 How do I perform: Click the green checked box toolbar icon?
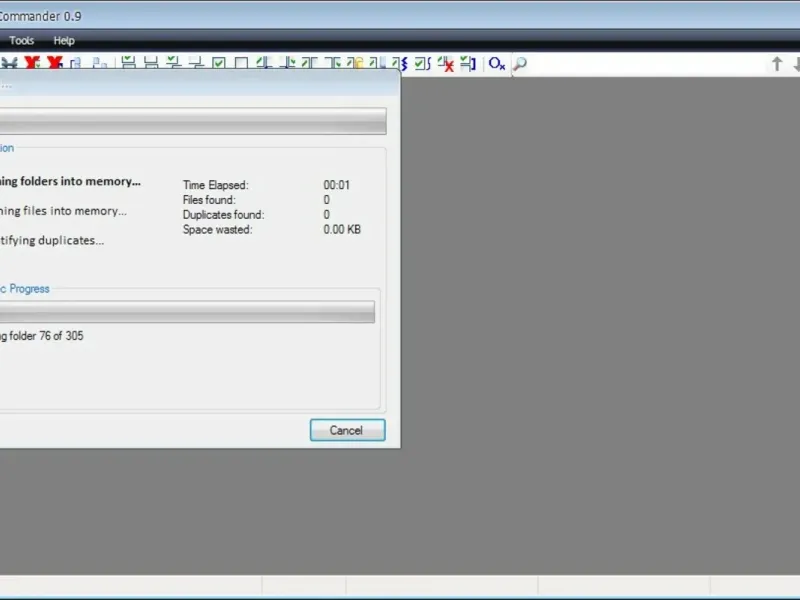point(219,63)
